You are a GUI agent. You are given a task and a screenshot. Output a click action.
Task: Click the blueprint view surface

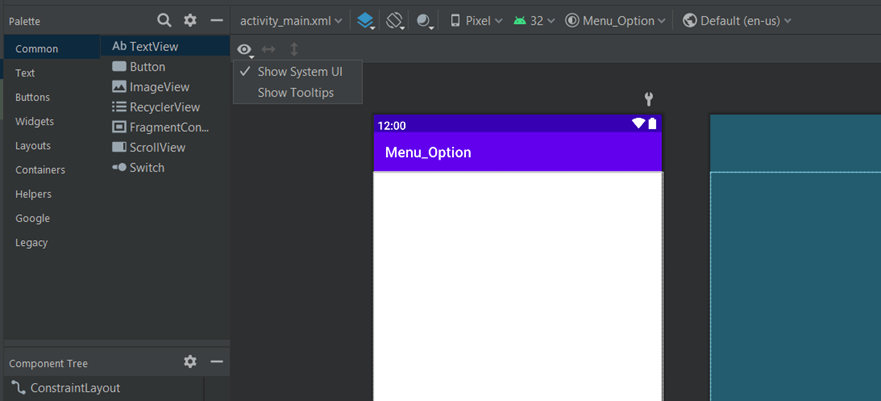[795, 258]
